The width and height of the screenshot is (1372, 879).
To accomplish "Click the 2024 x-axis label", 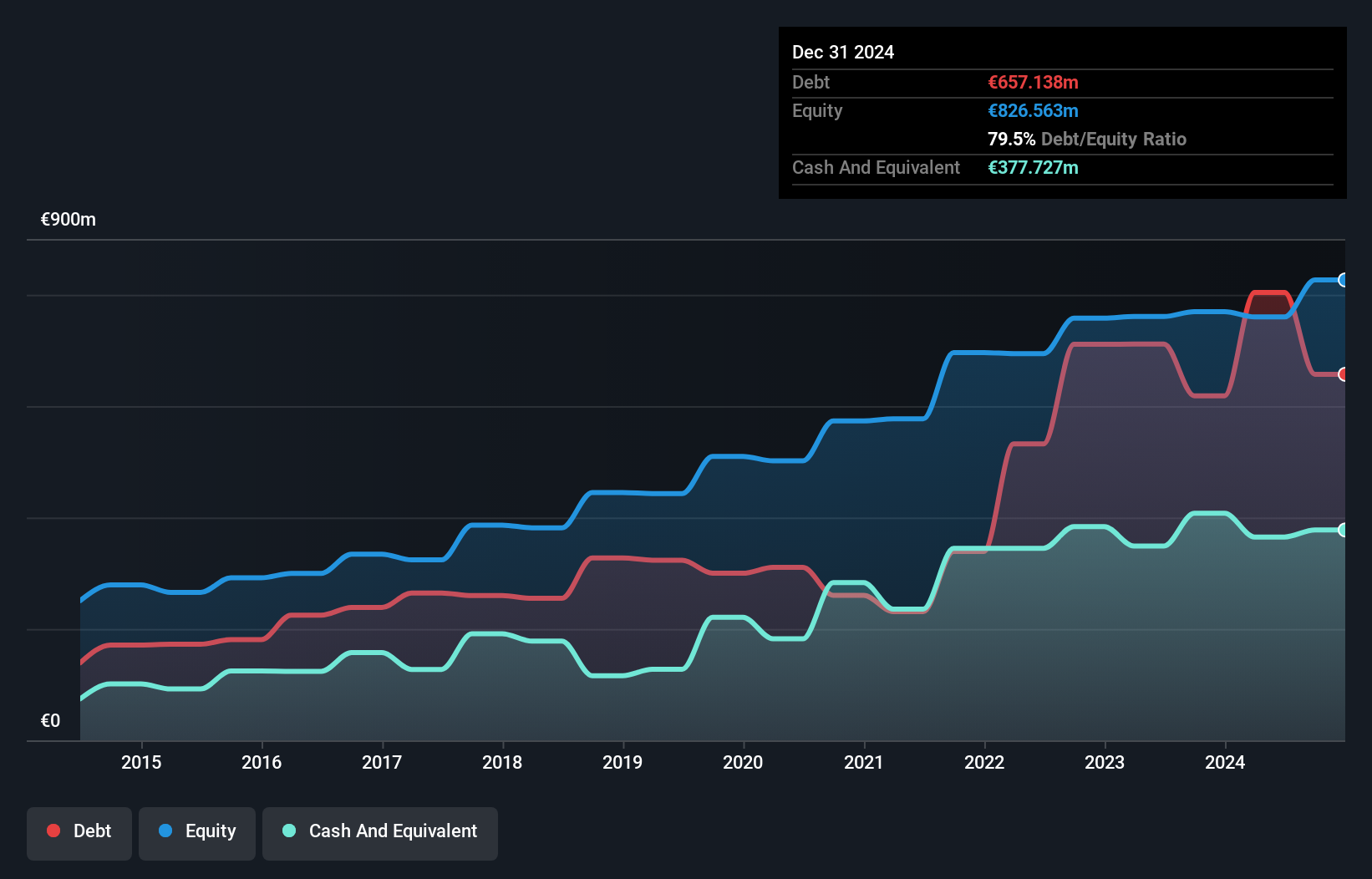I will pos(1225,762).
